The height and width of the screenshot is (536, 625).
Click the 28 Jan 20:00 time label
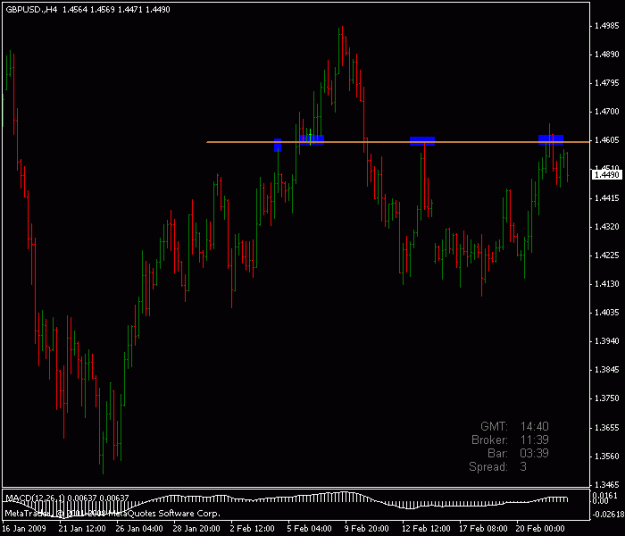point(196,529)
